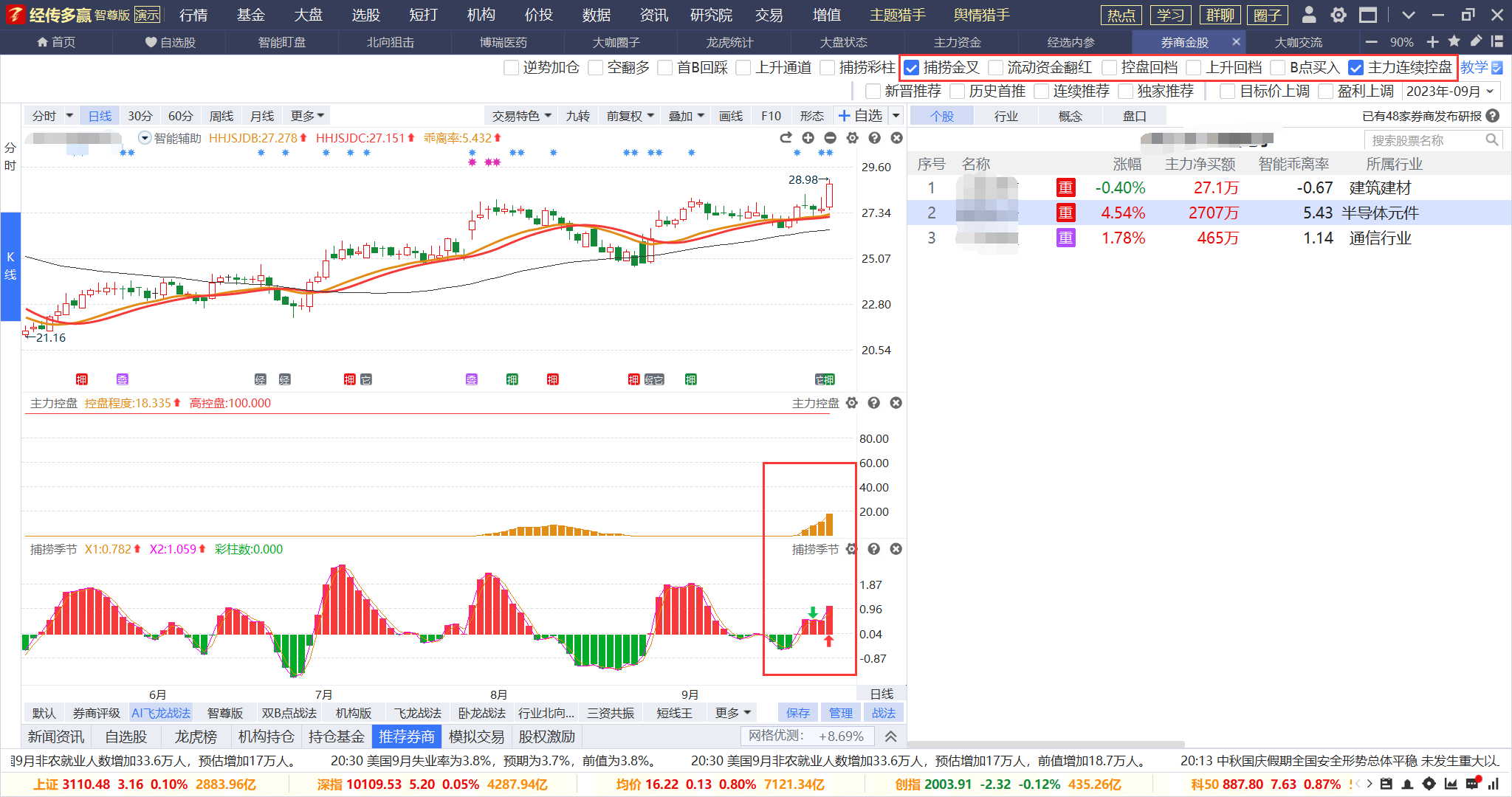The width and height of the screenshot is (1512, 797).
Task: Click the 周线 timeframe button
Action: pos(221,116)
